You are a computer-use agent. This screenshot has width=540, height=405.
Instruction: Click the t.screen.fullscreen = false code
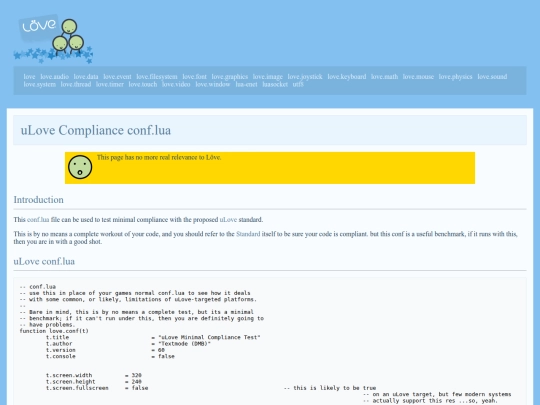pos(97,388)
